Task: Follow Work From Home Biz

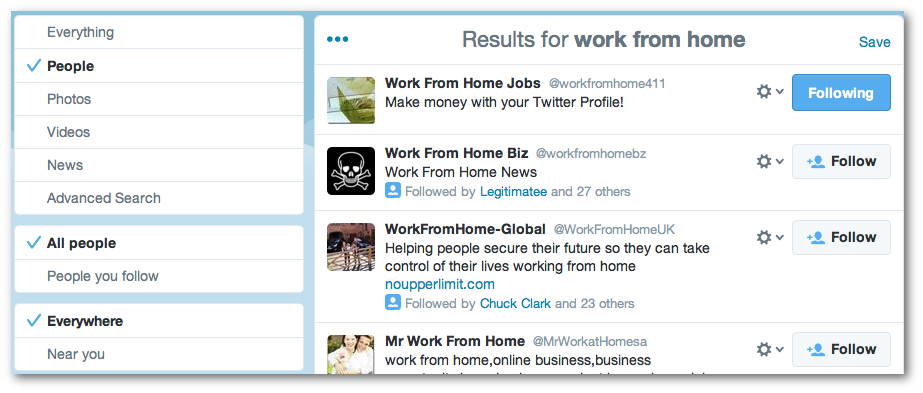Action: pos(841,161)
